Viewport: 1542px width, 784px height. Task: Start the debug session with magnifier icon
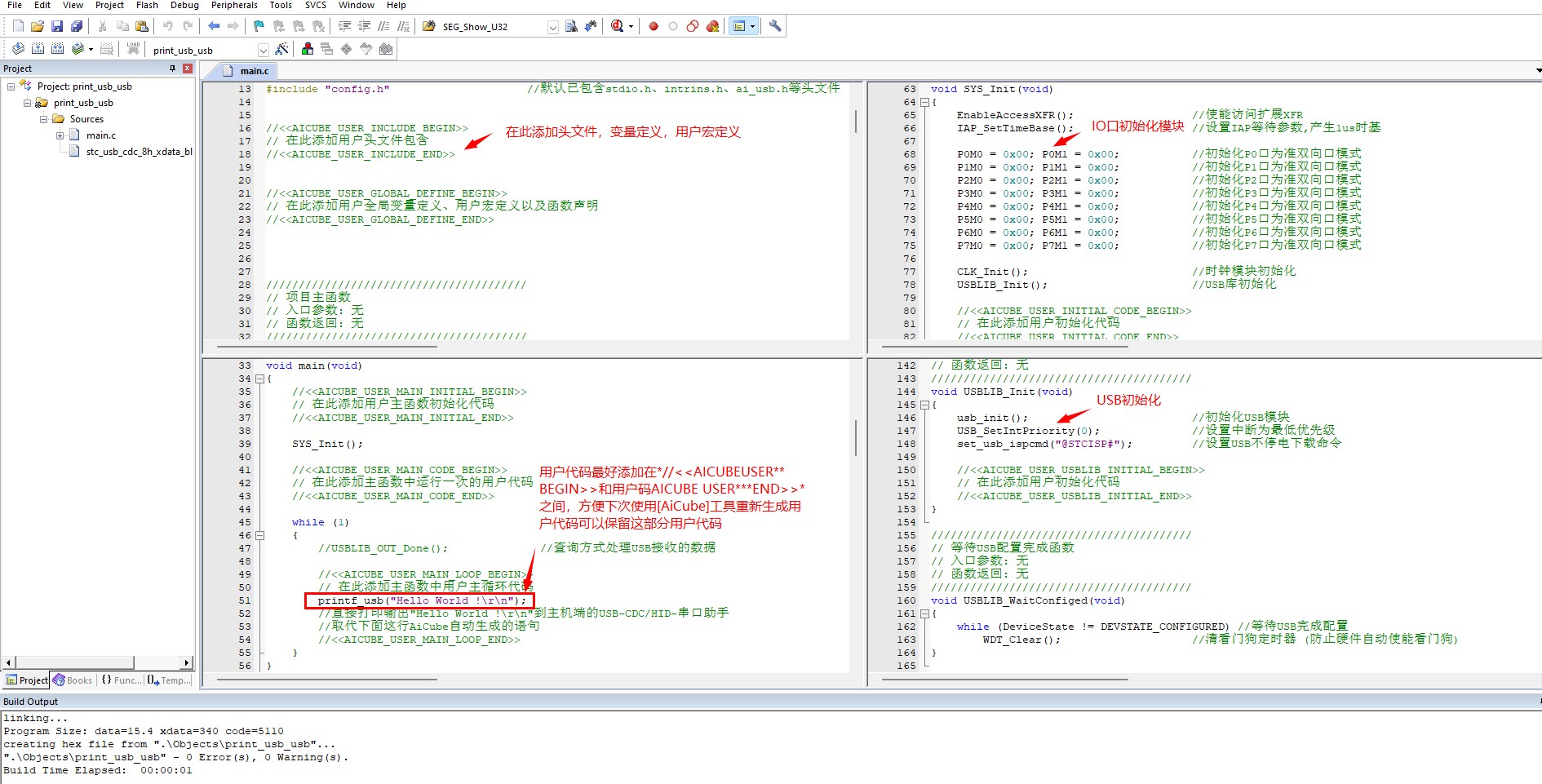(617, 26)
